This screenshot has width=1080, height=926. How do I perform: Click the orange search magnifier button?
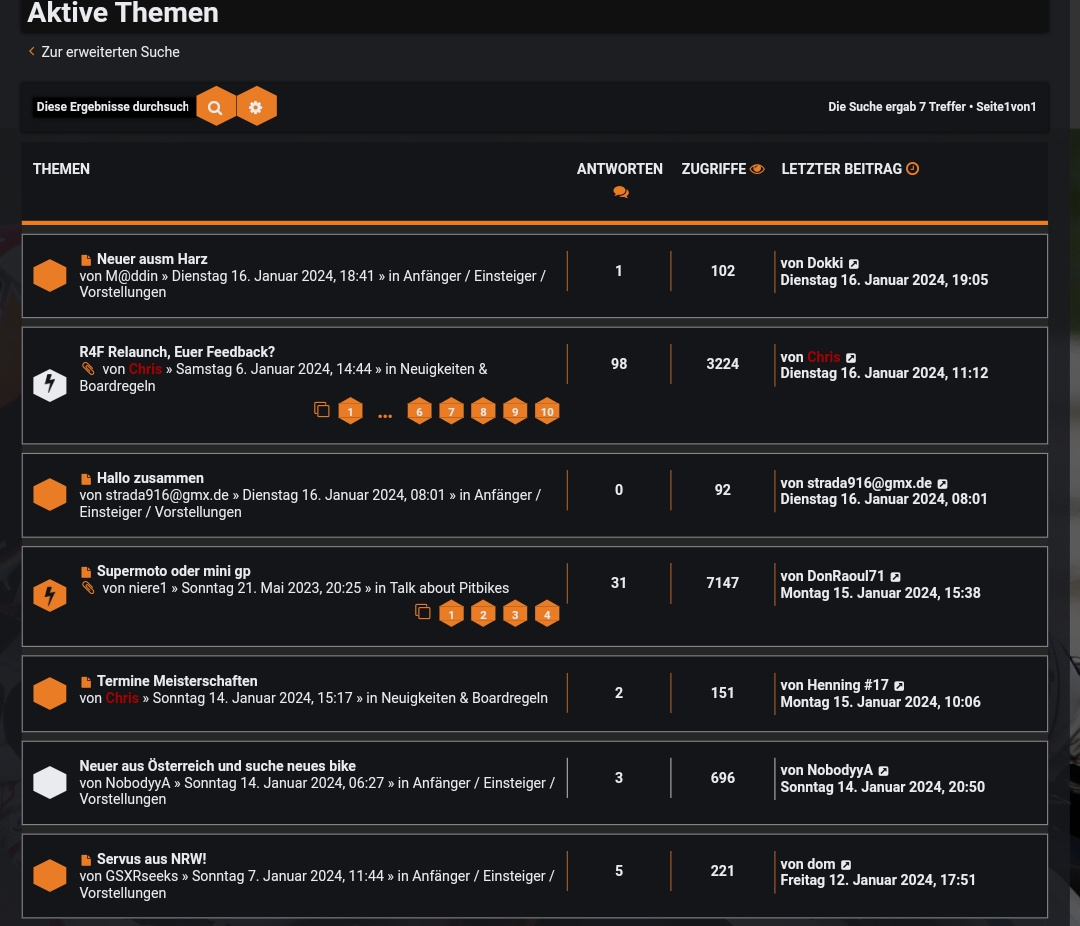pyautogui.click(x=215, y=107)
